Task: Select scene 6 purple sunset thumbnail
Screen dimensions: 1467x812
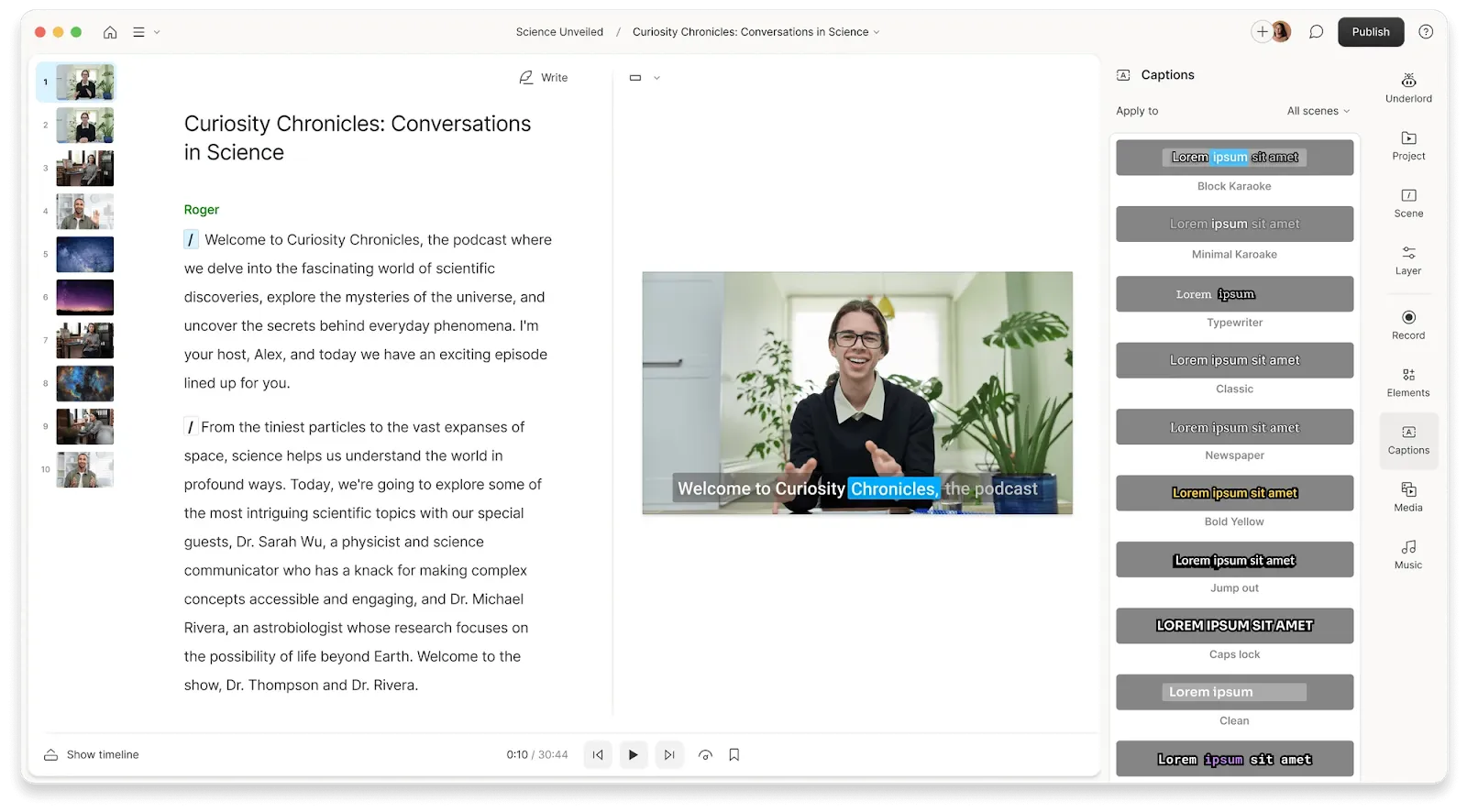Action: (x=85, y=298)
